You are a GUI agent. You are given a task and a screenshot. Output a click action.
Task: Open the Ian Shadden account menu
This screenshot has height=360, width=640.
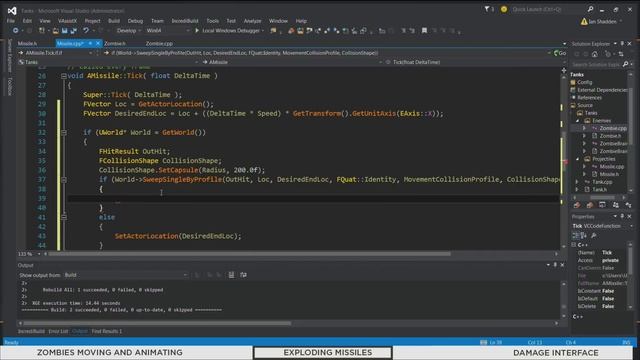click(x=602, y=22)
